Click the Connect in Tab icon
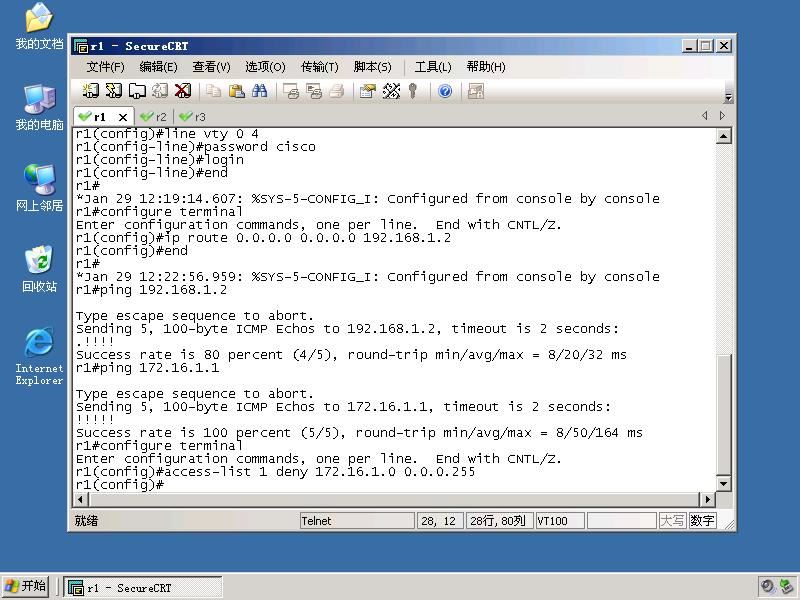This screenshot has height=600, width=800. [x=137, y=91]
